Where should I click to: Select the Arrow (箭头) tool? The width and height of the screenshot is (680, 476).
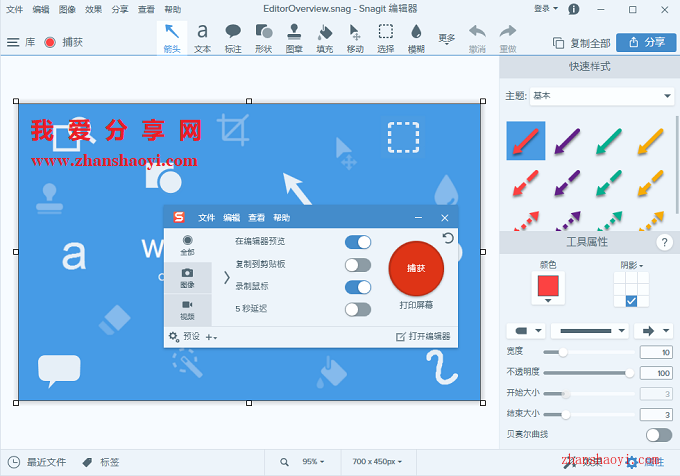click(x=172, y=38)
